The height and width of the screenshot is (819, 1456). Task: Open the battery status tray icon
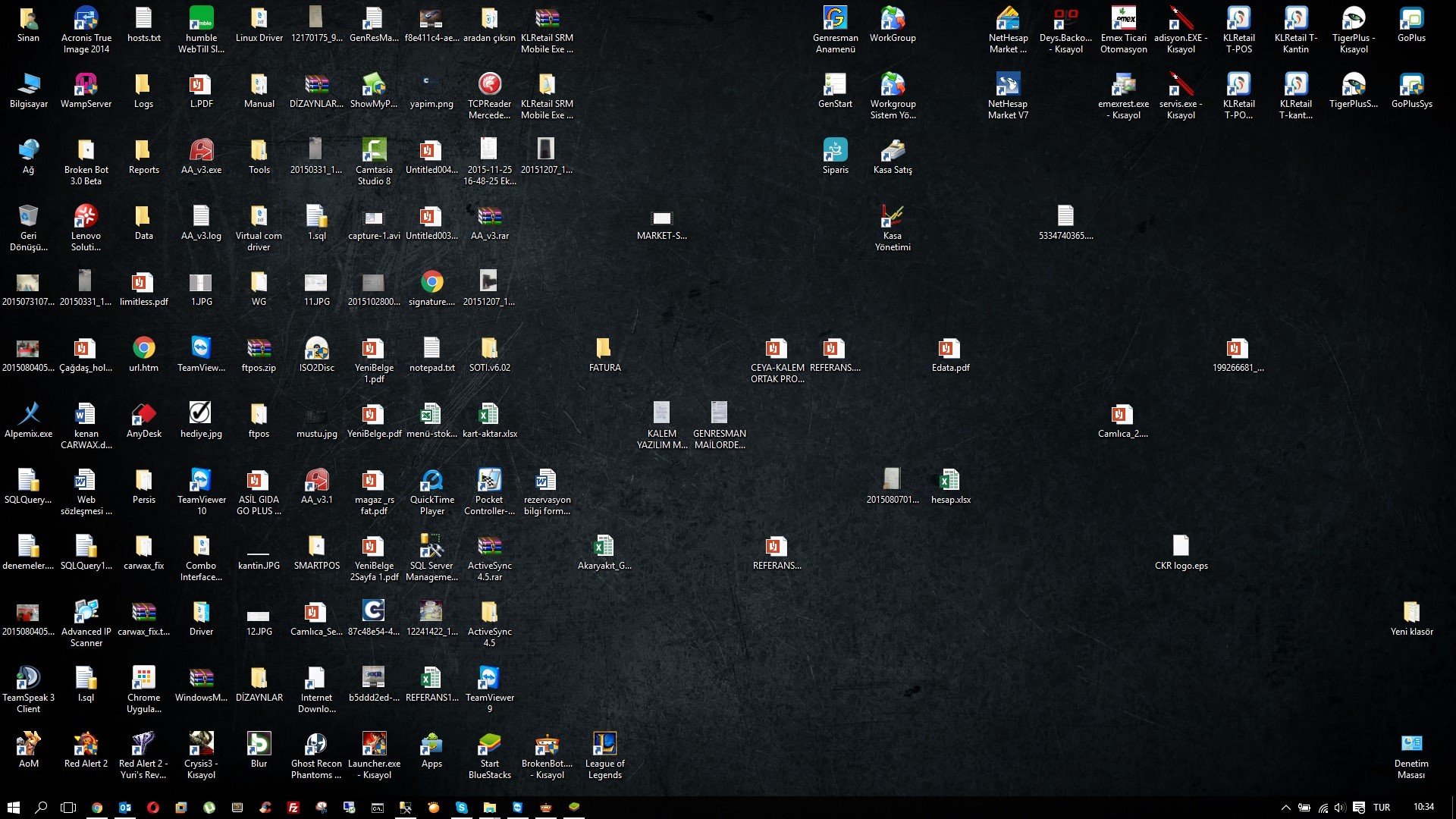1304,808
